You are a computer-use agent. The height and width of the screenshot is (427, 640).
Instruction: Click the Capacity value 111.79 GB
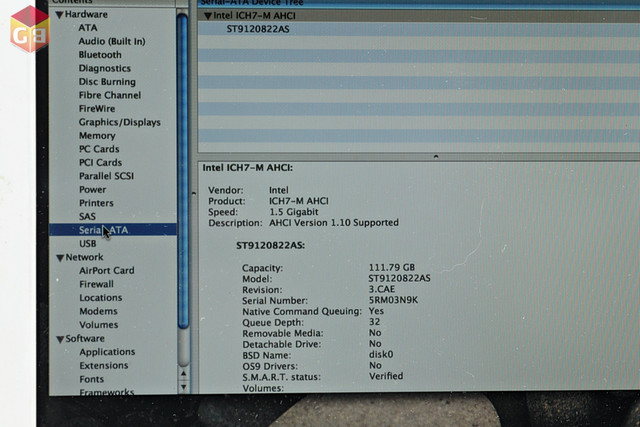pos(392,267)
